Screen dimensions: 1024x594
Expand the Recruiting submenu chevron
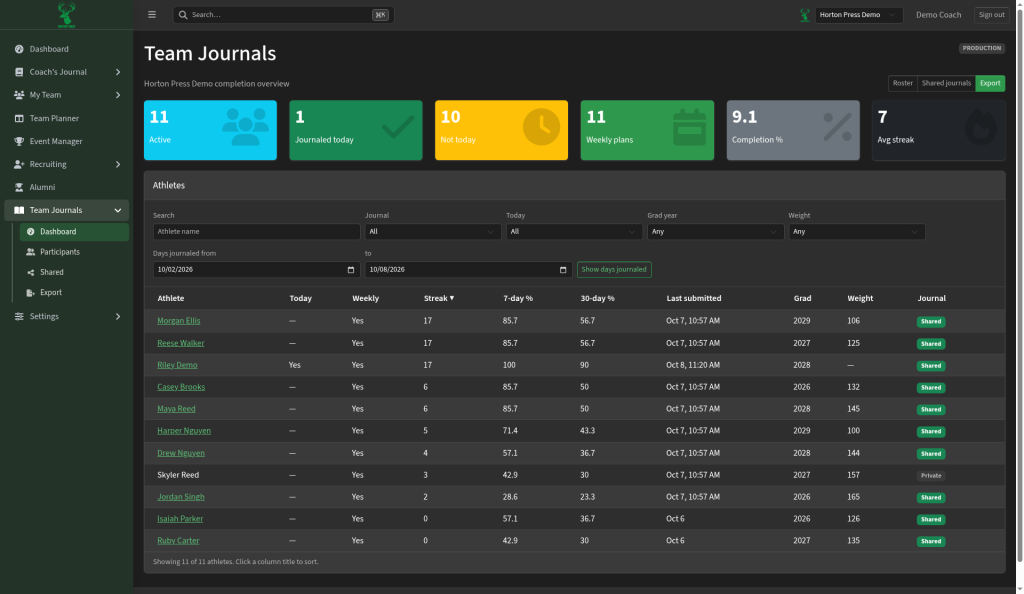[x=118, y=164]
